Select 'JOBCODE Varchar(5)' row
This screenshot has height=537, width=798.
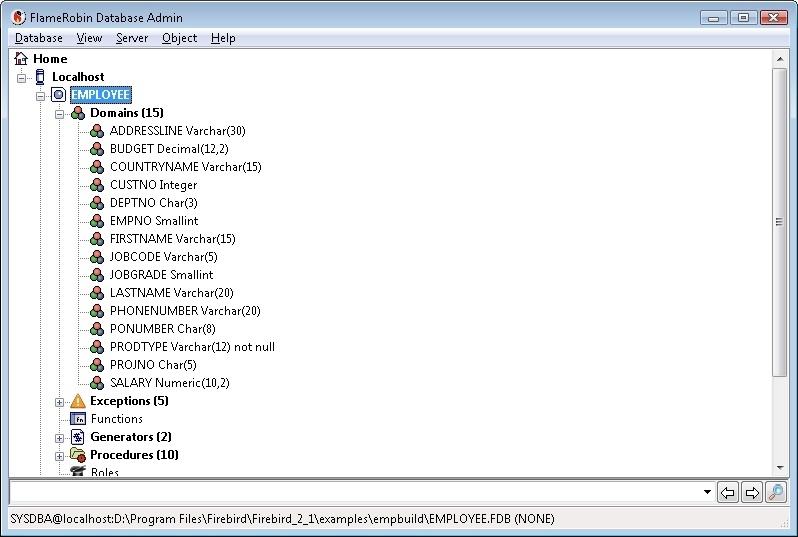(x=163, y=257)
